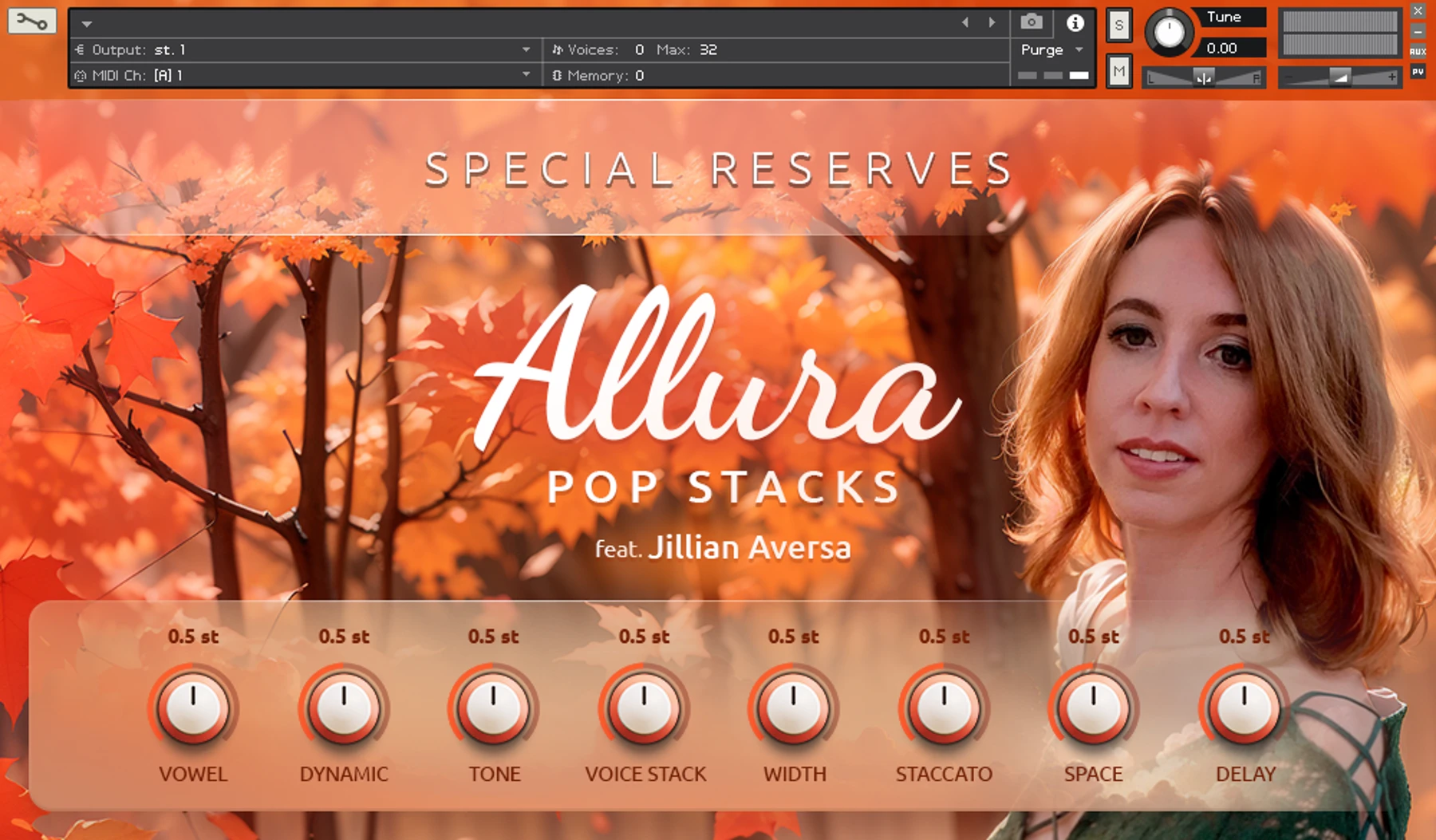Open the MIDI Ch dropdown
This screenshot has height=840, width=1436.
pos(303,75)
